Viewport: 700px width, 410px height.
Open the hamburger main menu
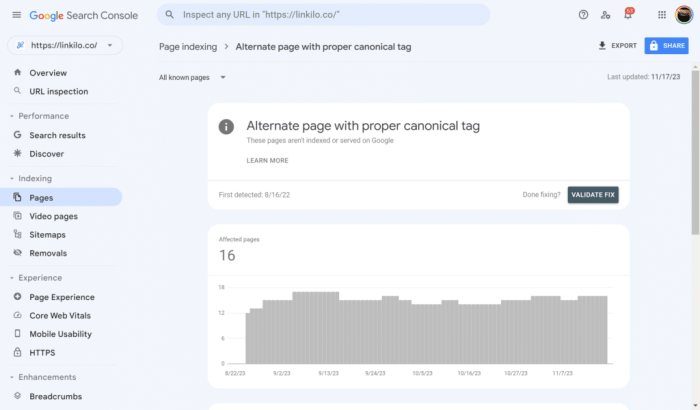pos(17,15)
